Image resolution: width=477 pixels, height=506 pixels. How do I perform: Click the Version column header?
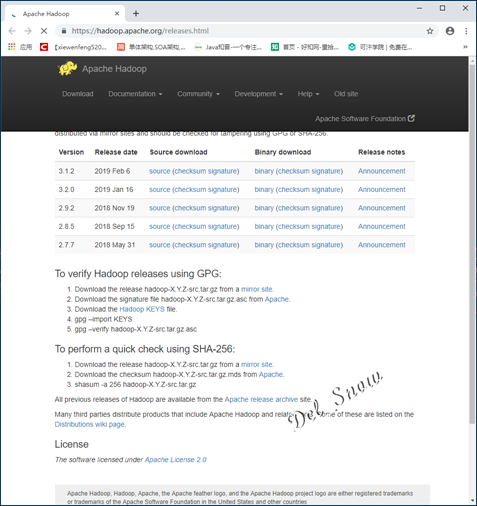[71, 152]
